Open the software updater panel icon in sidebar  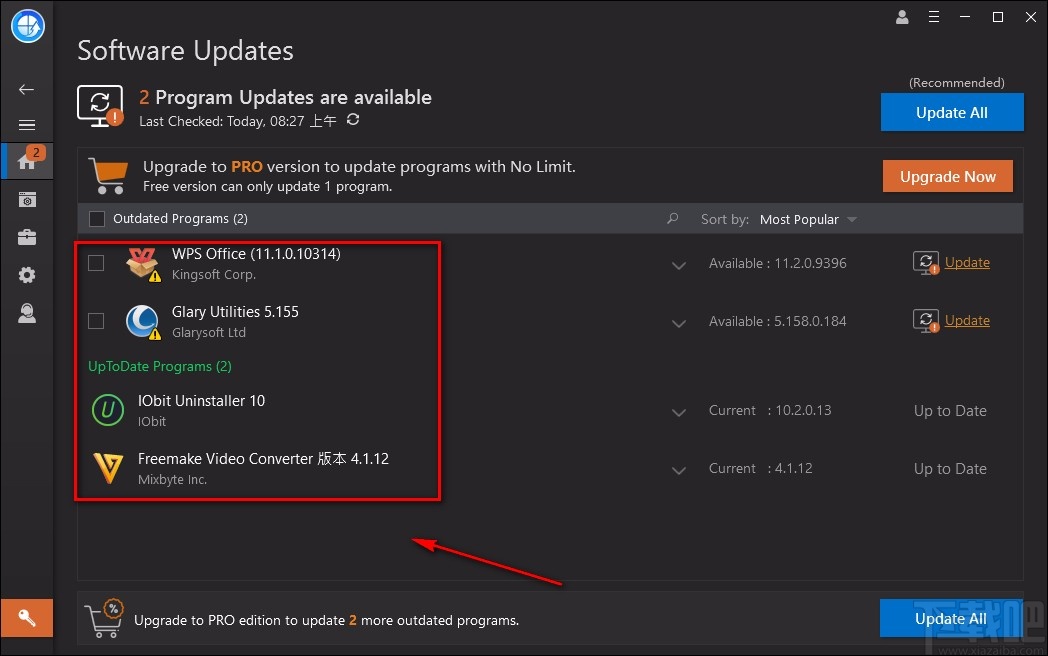coord(26,199)
